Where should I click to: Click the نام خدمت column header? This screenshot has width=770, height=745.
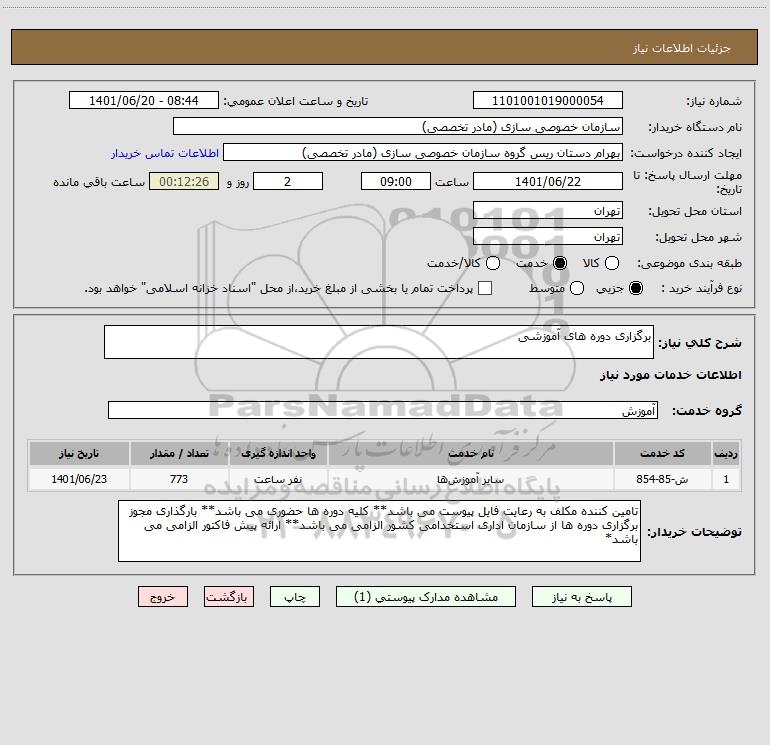coord(470,453)
